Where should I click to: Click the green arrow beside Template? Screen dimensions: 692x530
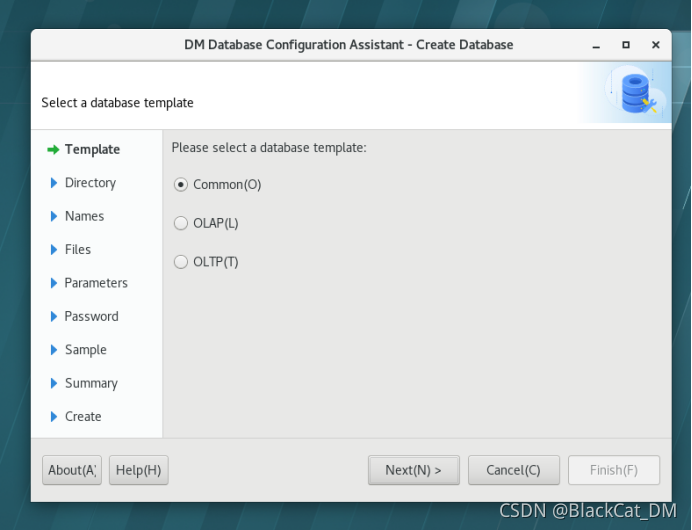53,150
